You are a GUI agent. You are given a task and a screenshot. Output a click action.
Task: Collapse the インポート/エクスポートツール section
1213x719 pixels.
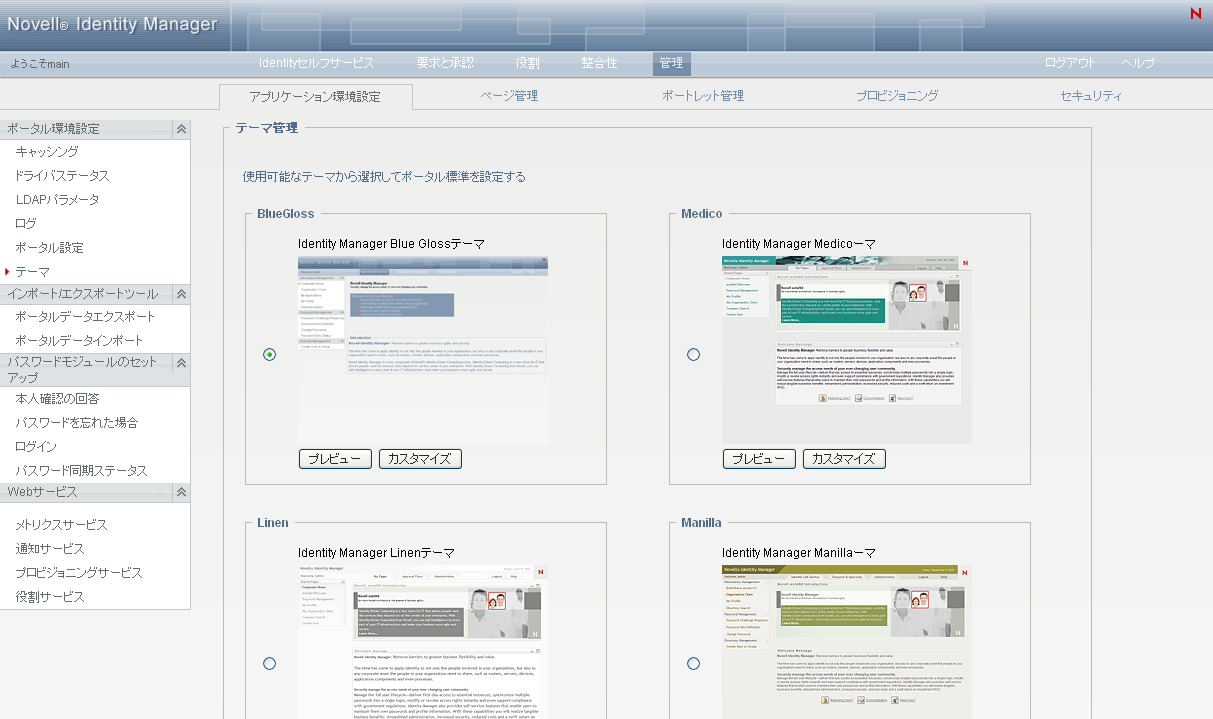tap(181, 294)
